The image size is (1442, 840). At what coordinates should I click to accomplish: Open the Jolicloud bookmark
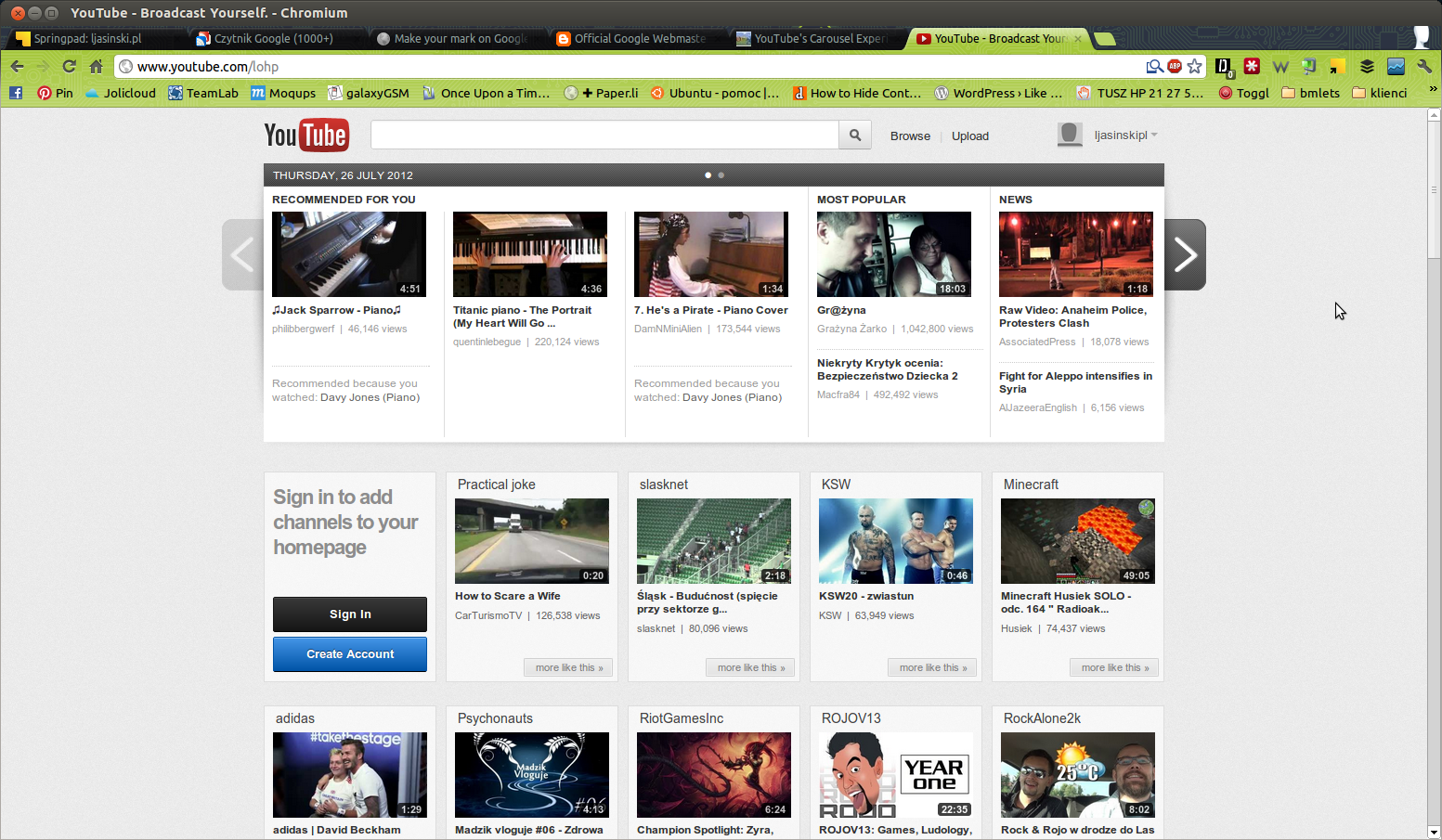pos(120,93)
